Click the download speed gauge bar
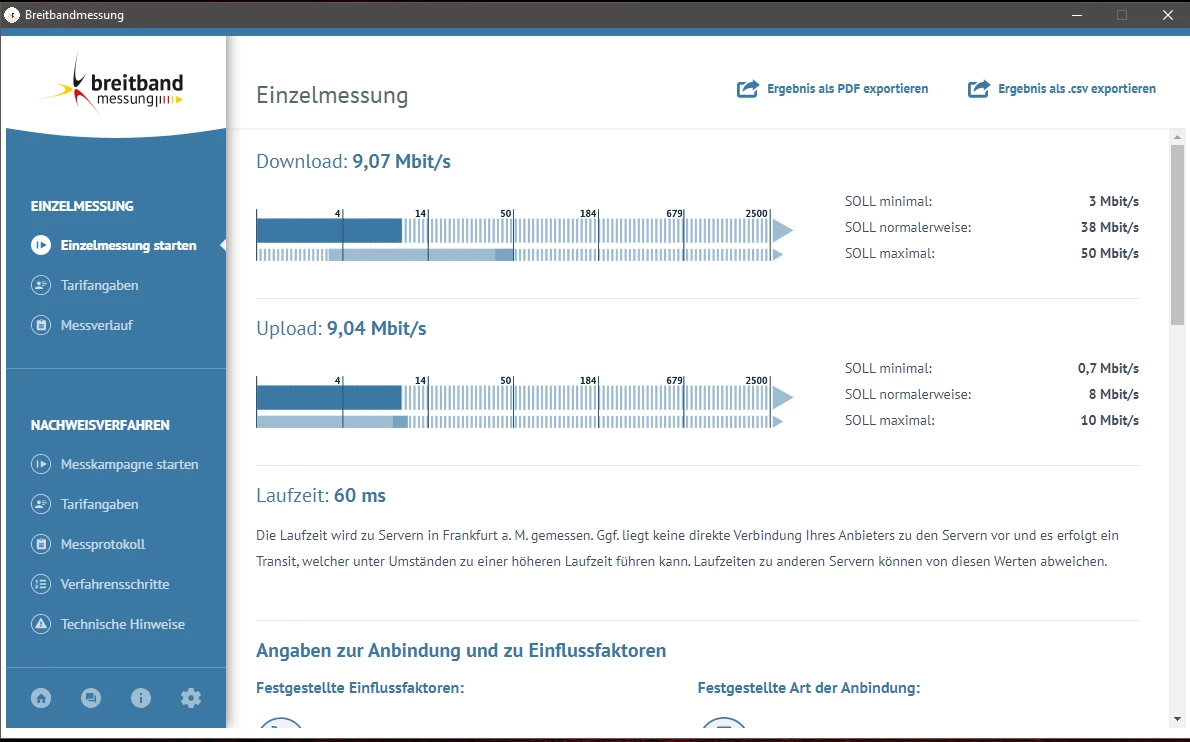The width and height of the screenshot is (1190, 742). [524, 234]
